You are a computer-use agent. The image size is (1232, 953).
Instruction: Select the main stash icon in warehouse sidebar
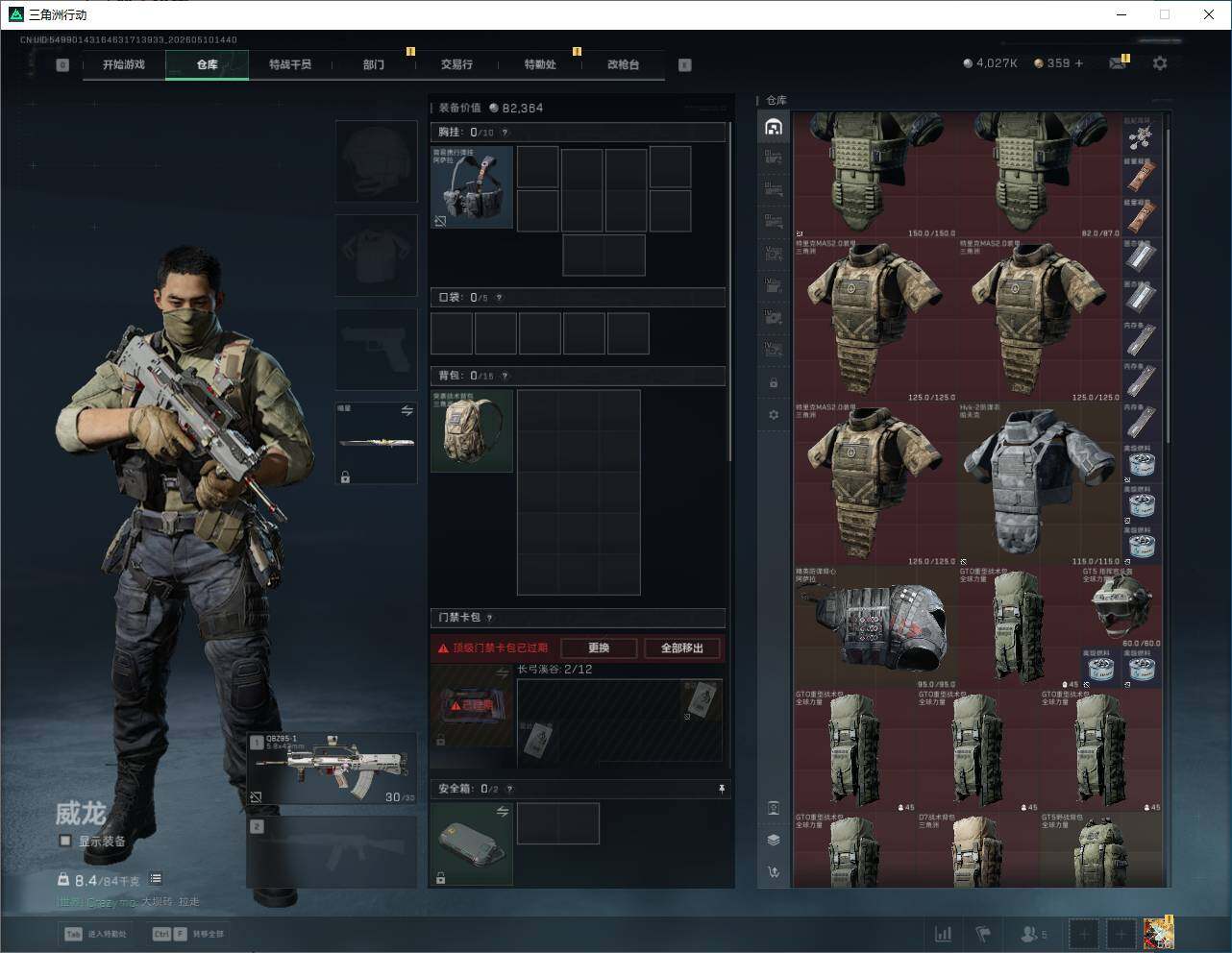[774, 127]
